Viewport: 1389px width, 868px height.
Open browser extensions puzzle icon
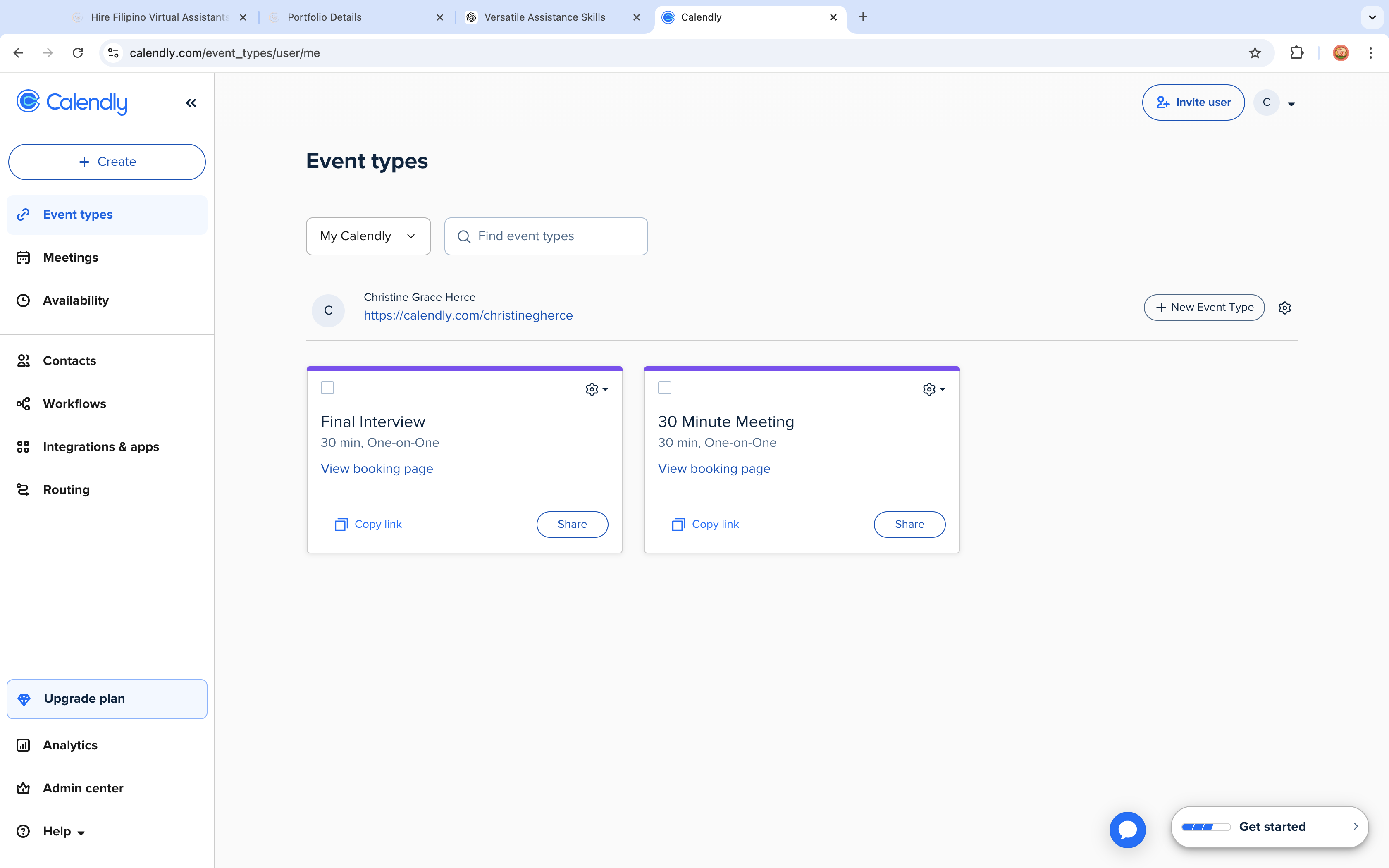point(1296,53)
